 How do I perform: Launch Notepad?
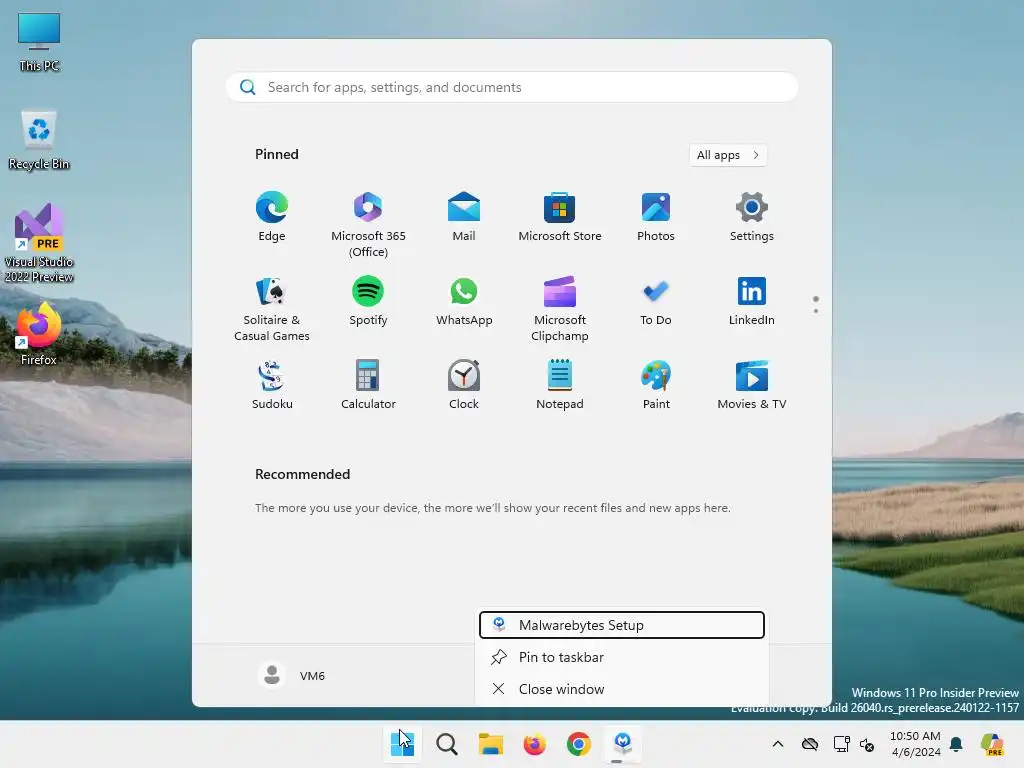[x=560, y=385]
